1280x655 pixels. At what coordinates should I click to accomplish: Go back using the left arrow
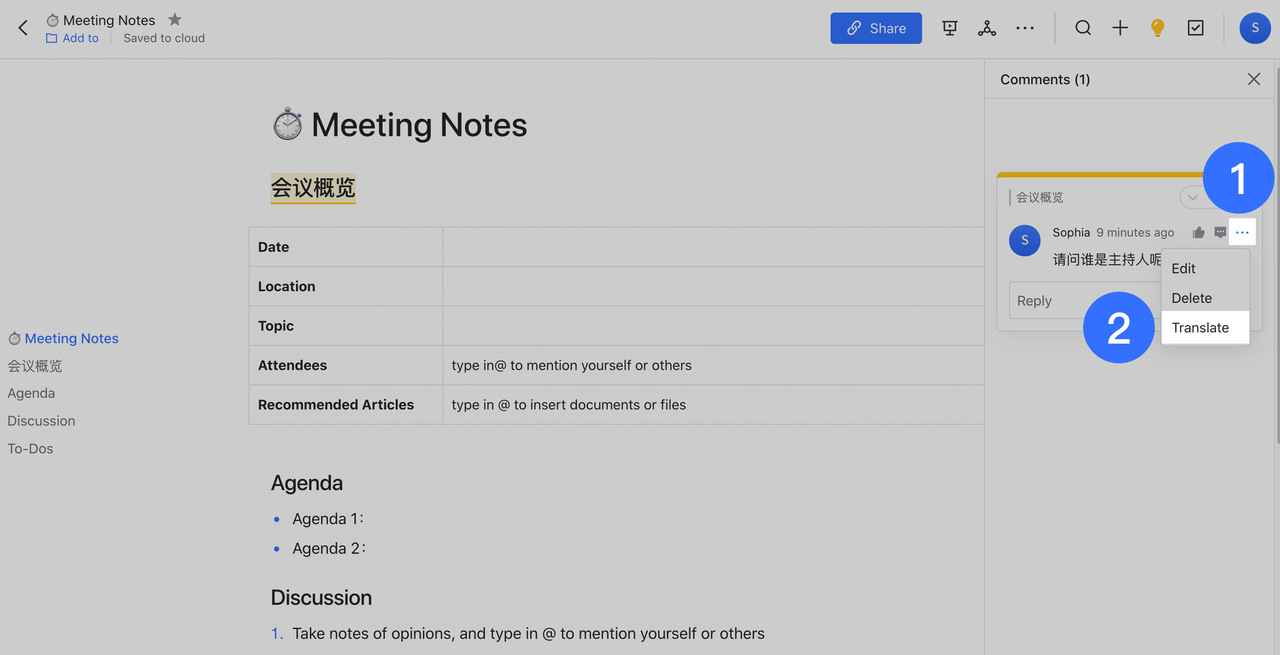(23, 28)
